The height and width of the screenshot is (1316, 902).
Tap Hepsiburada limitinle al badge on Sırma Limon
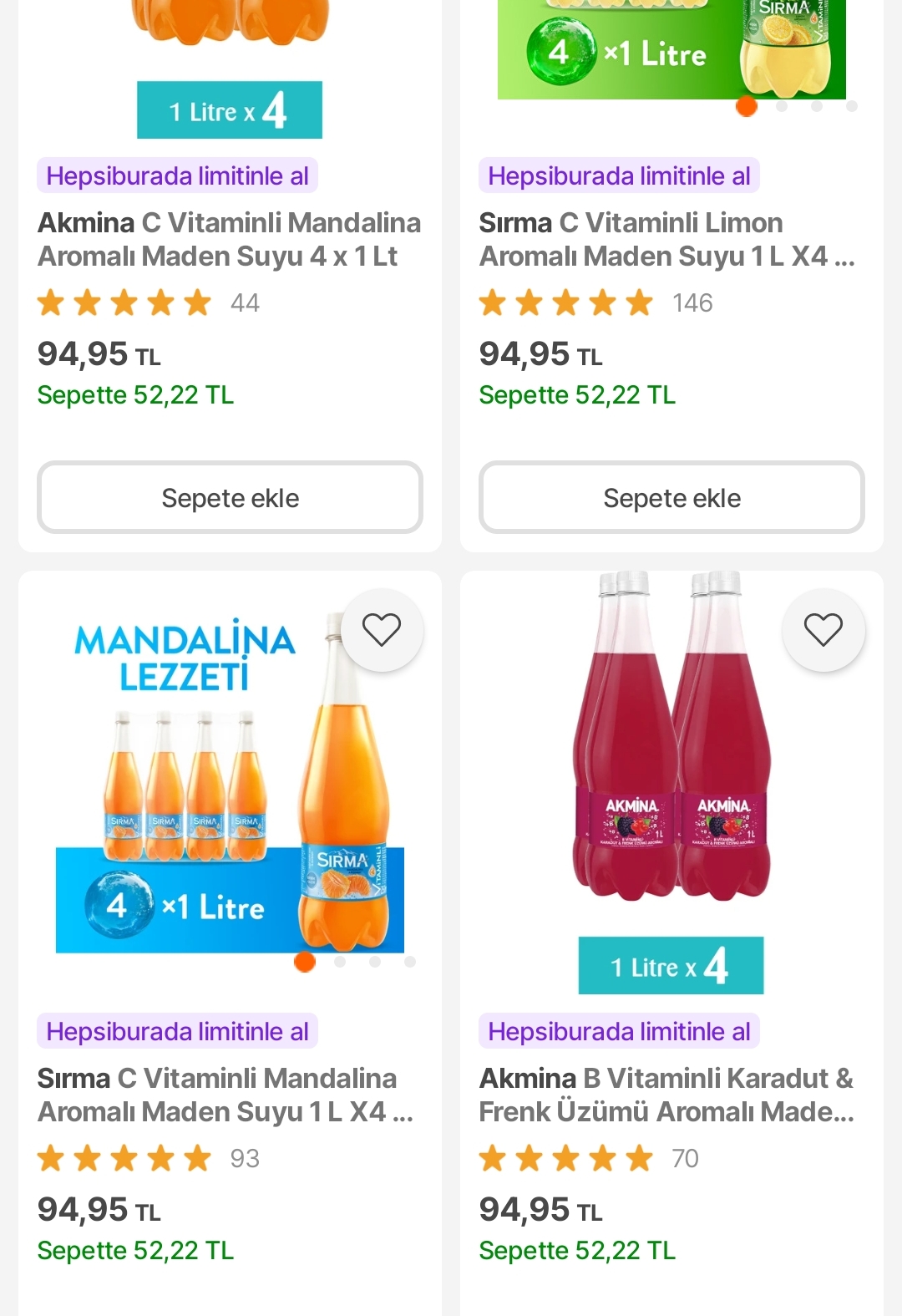[619, 176]
